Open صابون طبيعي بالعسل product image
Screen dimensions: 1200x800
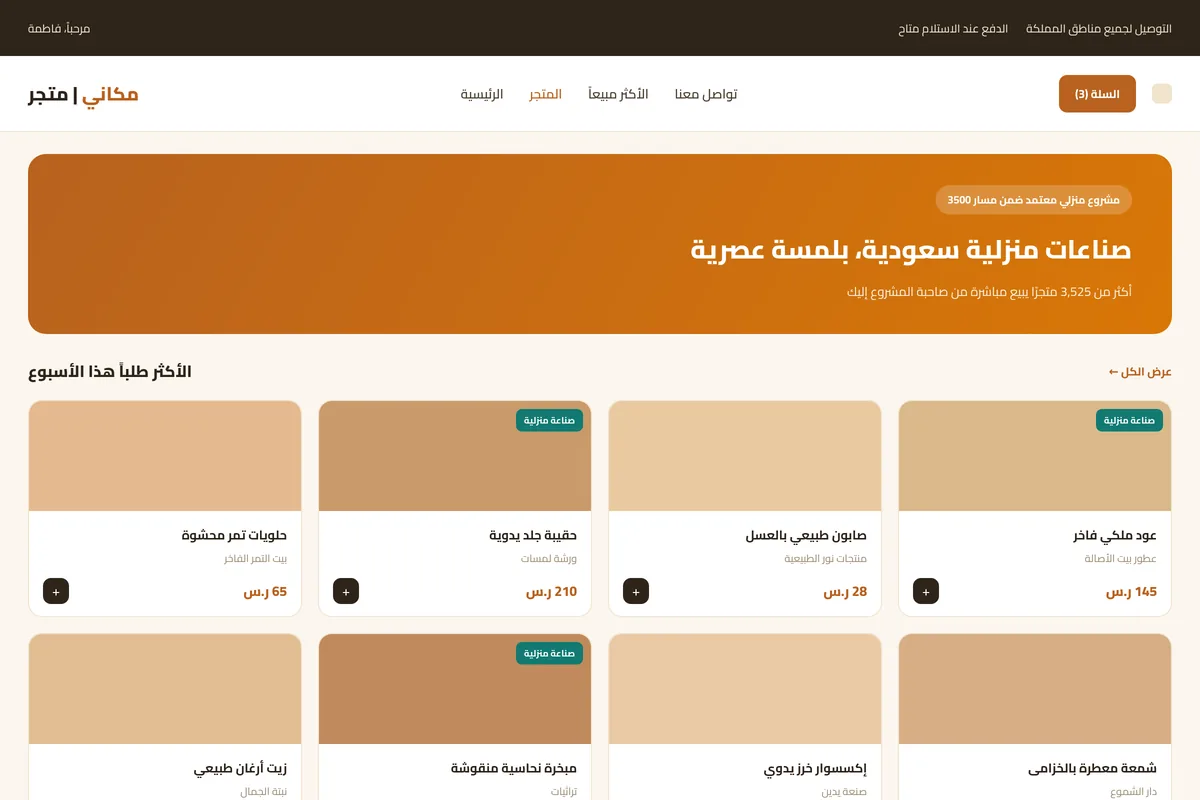[745, 456]
